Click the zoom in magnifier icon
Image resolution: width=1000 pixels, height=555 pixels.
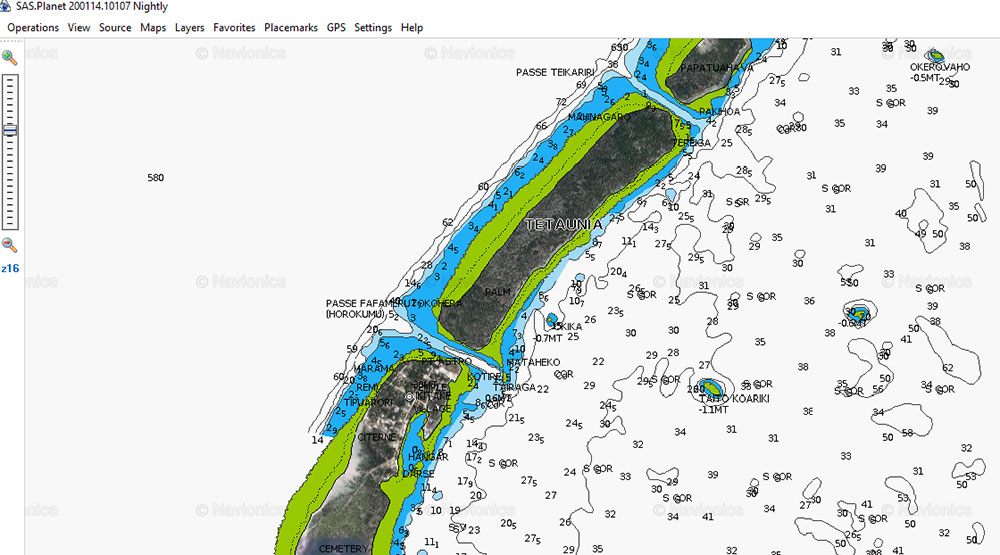(9, 58)
